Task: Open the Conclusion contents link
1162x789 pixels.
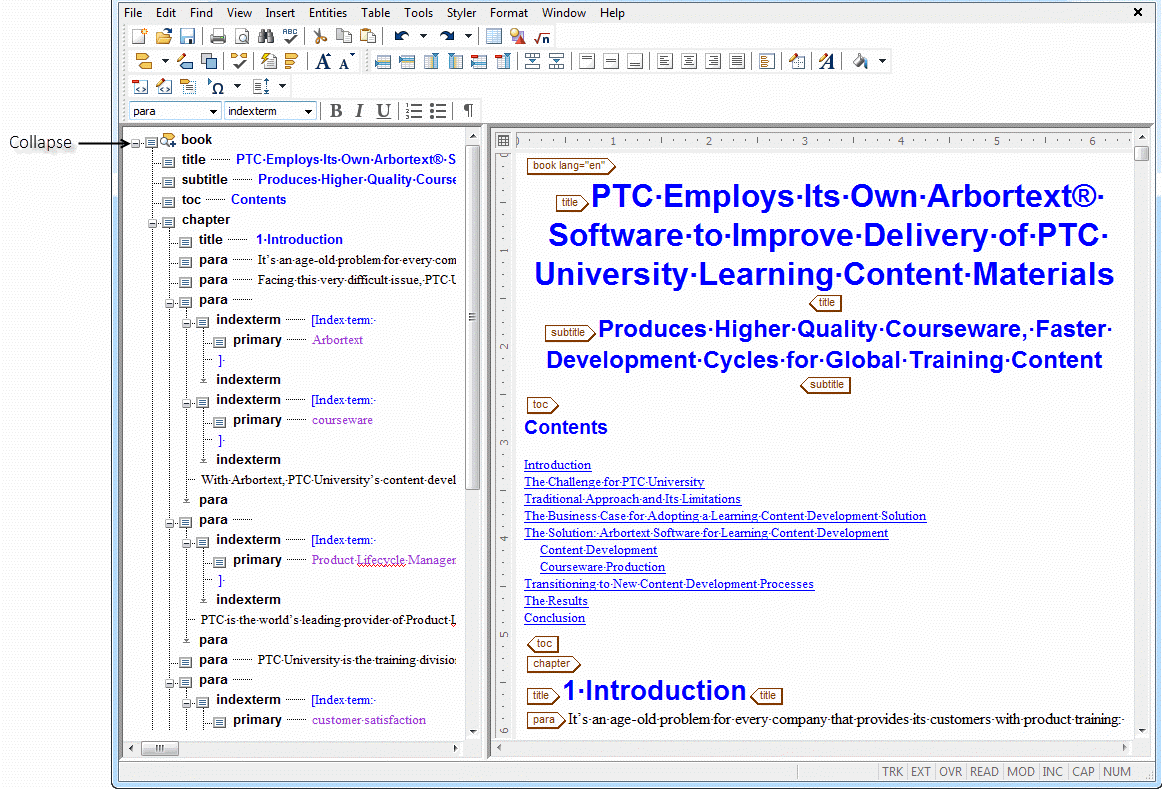Action: pos(554,618)
